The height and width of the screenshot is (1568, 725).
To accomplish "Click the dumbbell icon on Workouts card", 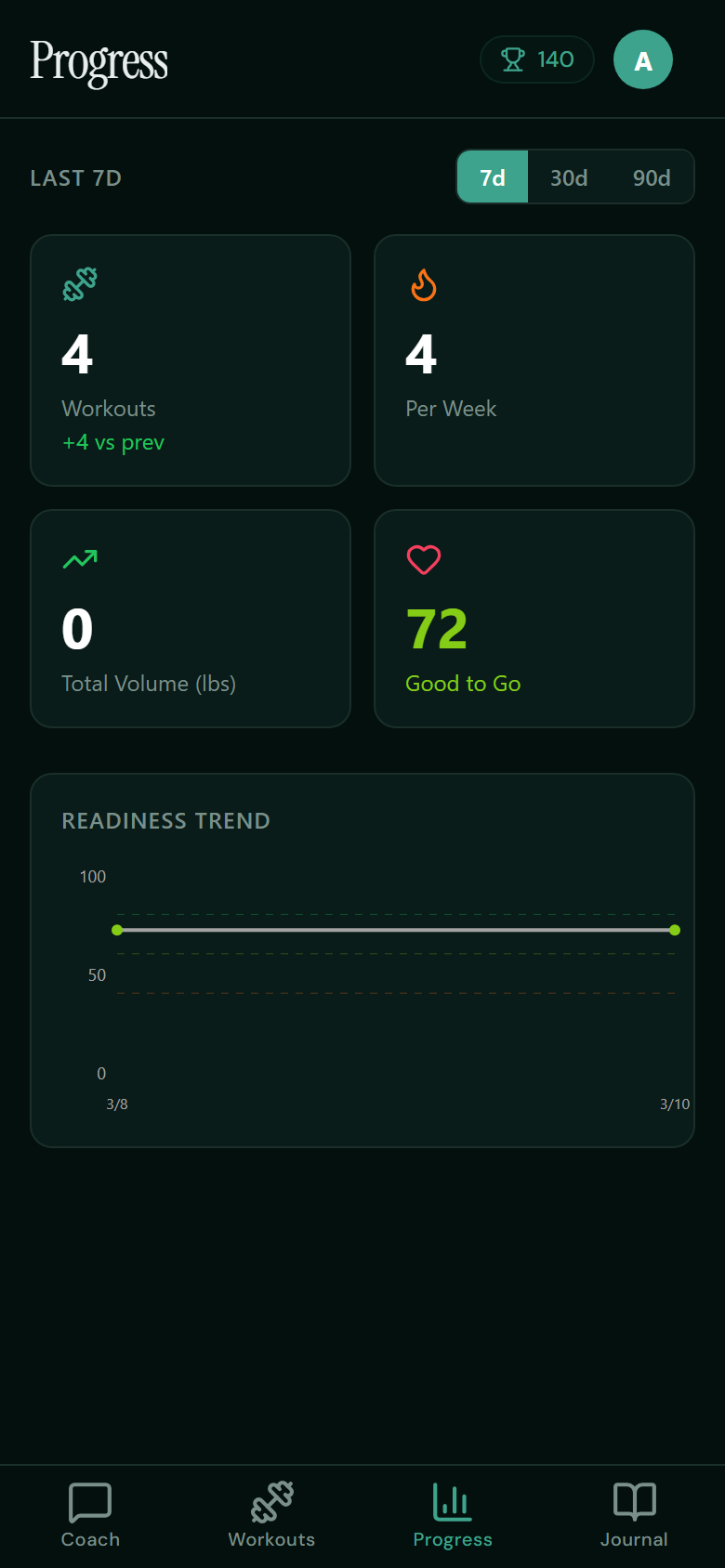I will click(80, 284).
